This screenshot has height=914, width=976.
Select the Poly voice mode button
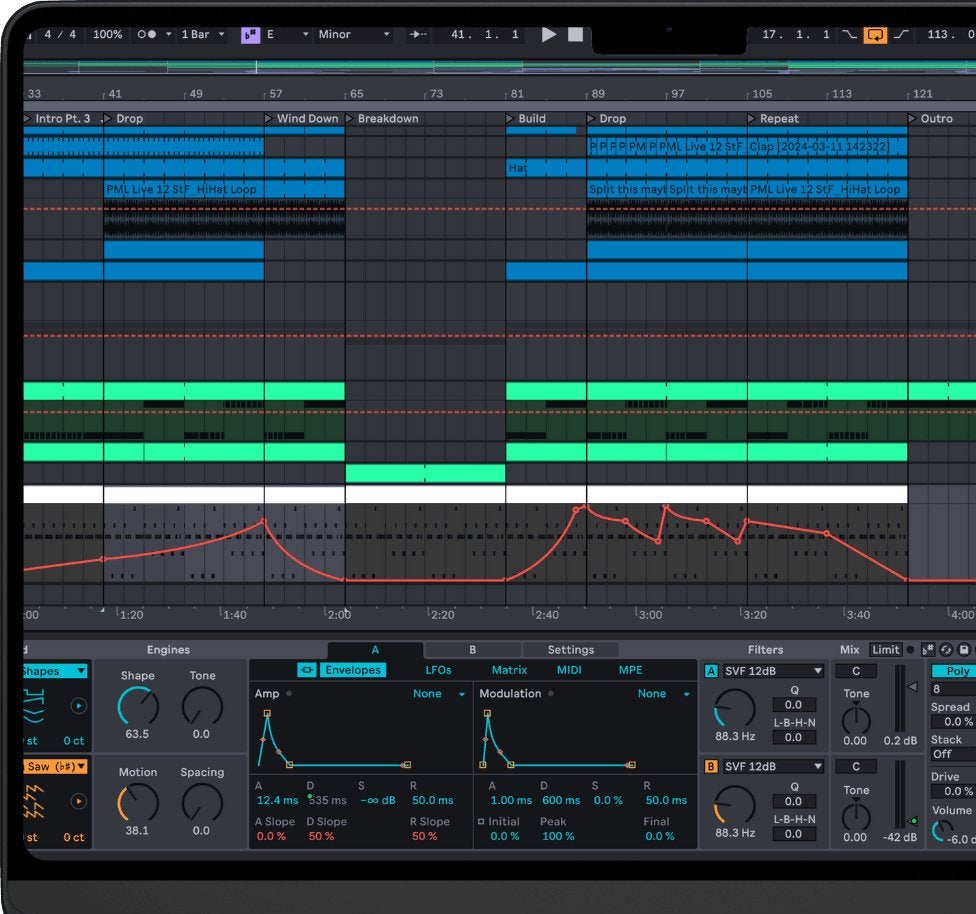[x=954, y=671]
